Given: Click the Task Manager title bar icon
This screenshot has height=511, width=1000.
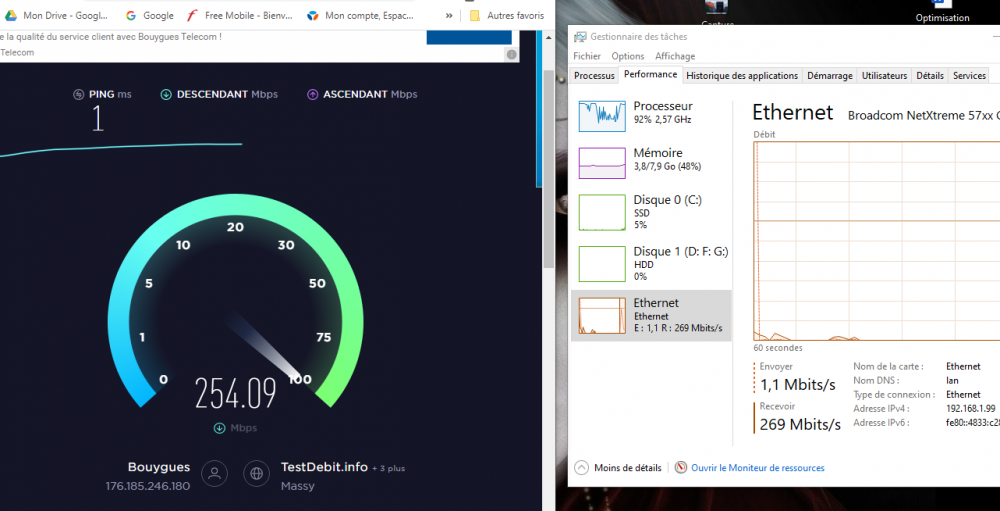Looking at the screenshot, I should pyautogui.click(x=580, y=38).
